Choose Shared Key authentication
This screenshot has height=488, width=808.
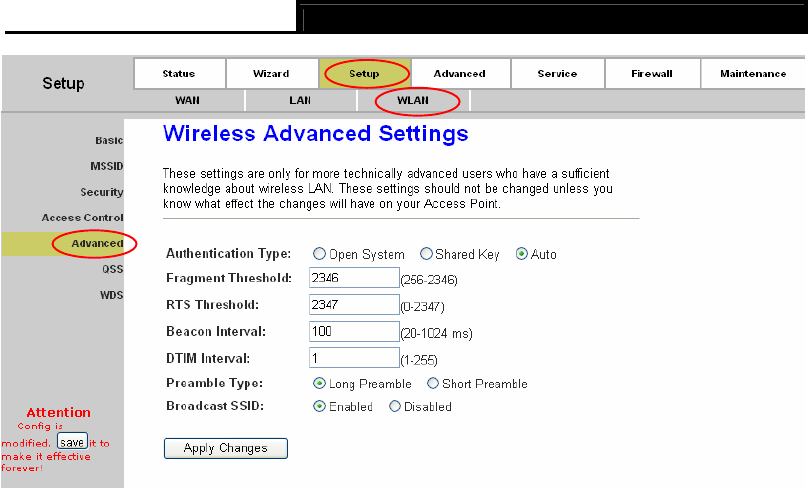426,254
